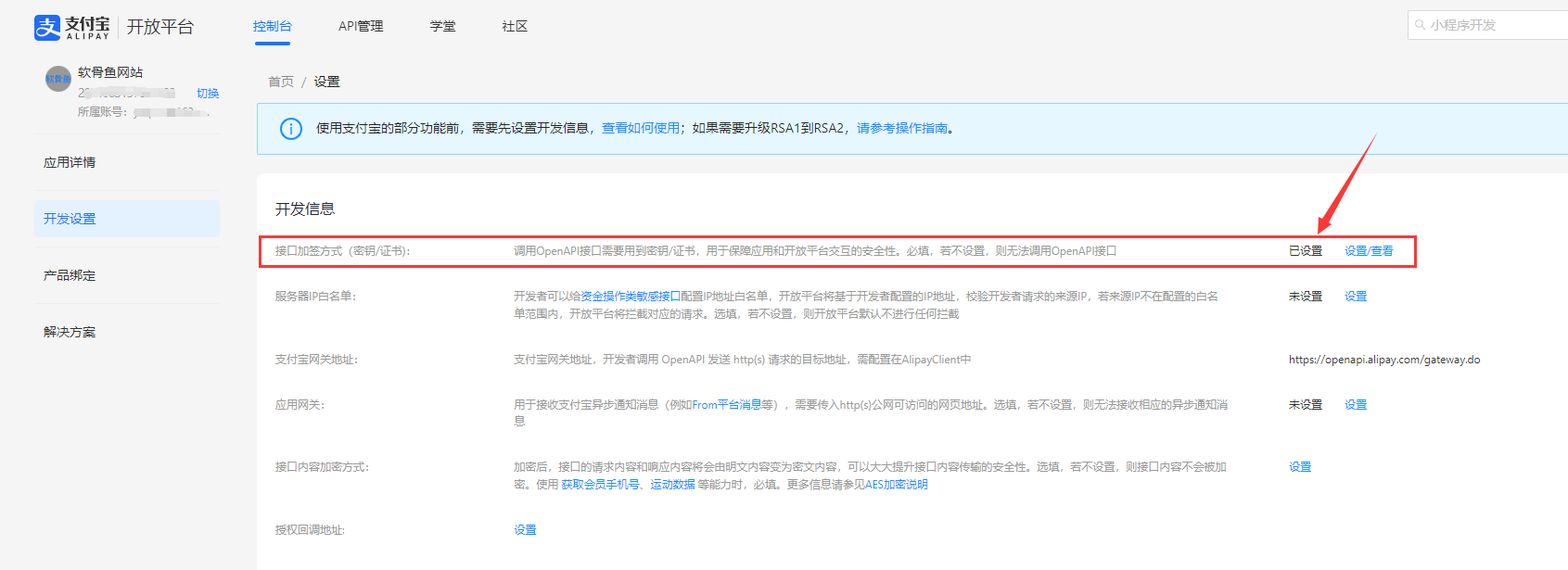The image size is (1568, 570).
Task: Click the gateway URL https://openapi.alipay.com/gateway.do
Action: (x=1384, y=360)
